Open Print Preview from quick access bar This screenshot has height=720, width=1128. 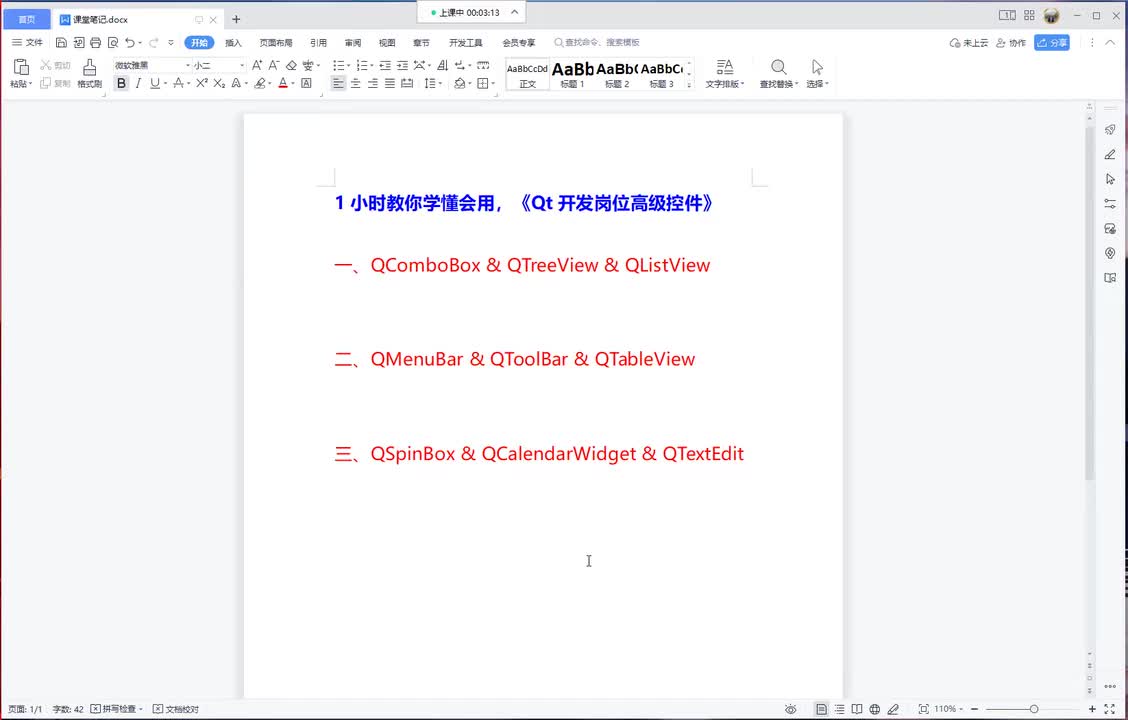113,42
